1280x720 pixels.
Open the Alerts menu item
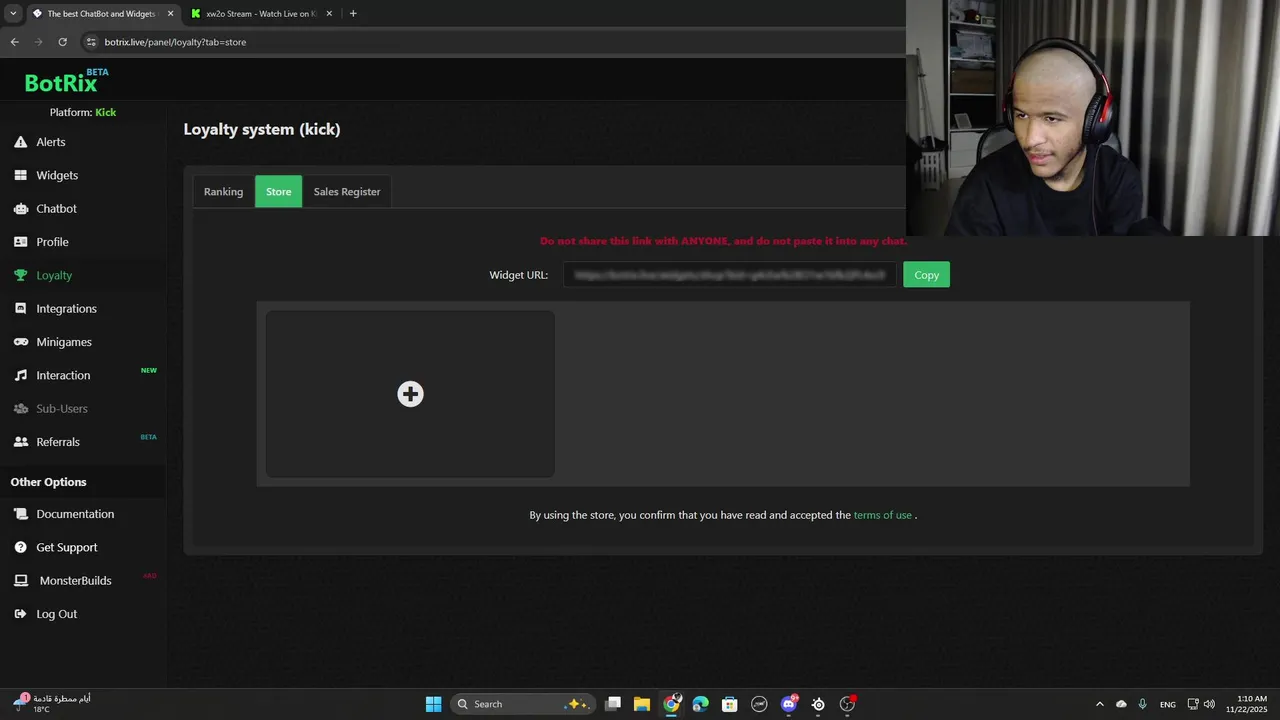[x=51, y=142]
